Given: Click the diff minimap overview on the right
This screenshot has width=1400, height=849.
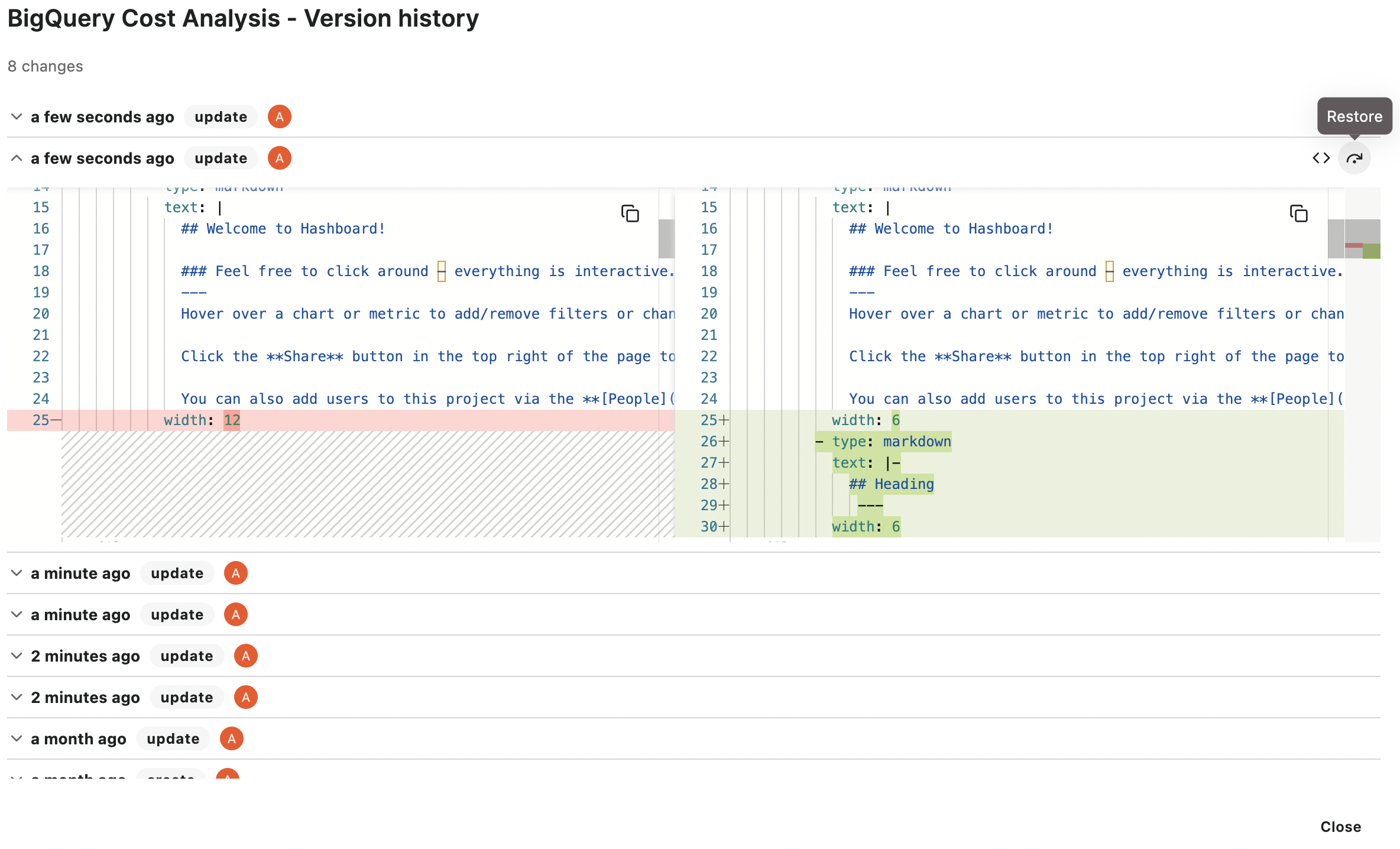Looking at the screenshot, I should point(1362,364).
